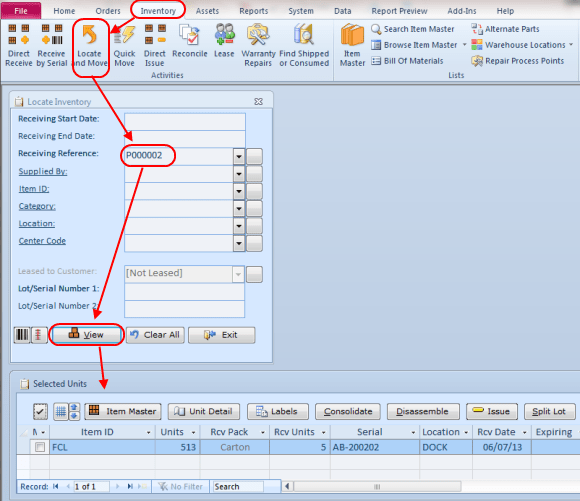Open the Units column filter arrow
The width and height of the screenshot is (580, 501).
tap(193, 432)
